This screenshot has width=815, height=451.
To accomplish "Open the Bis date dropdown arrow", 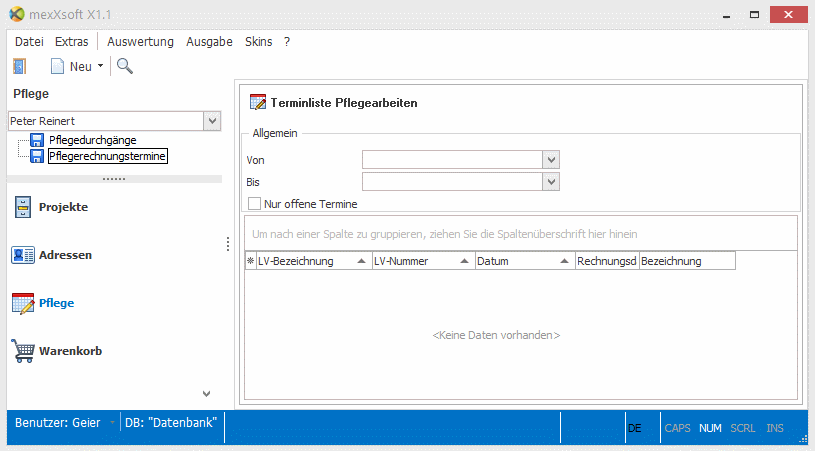I will click(551, 182).
